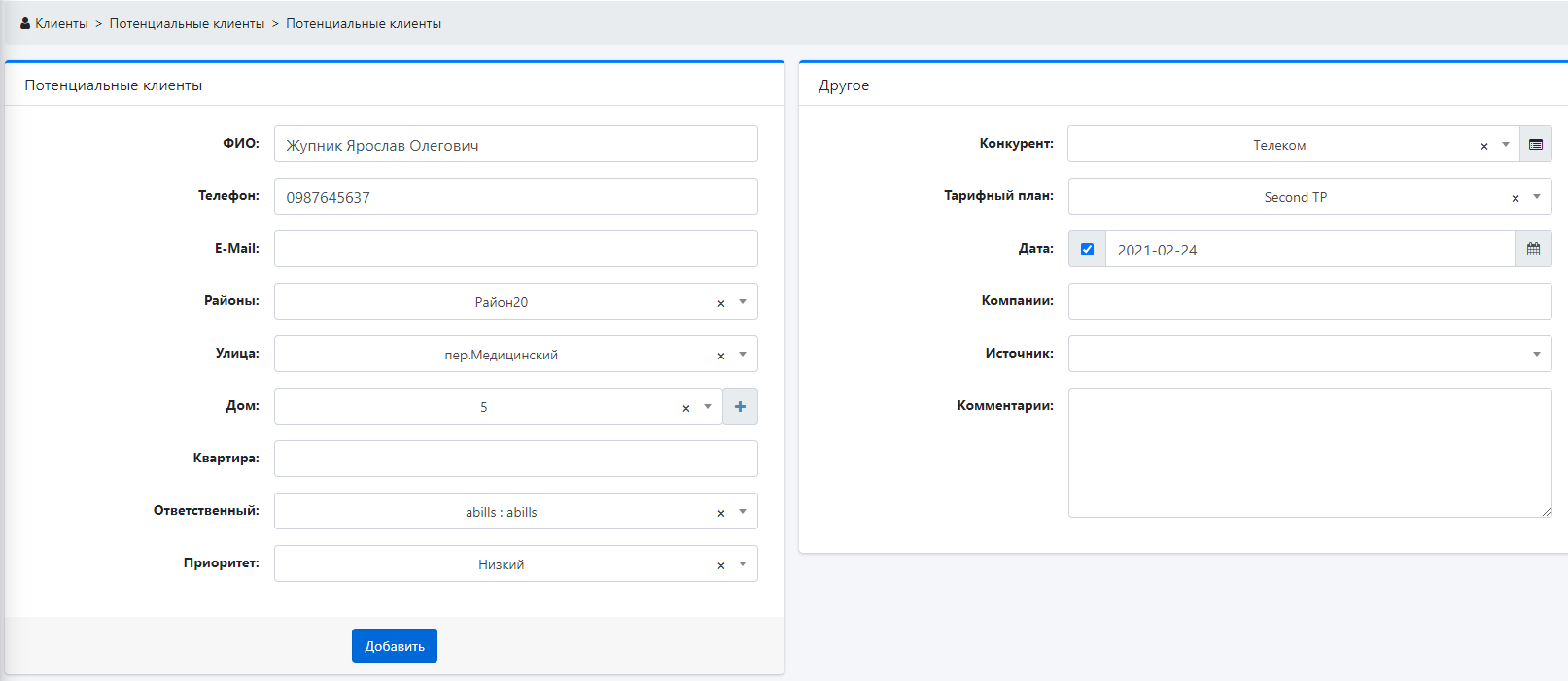The width and height of the screenshot is (1568, 681).
Task: Clear the Улица value пер.Медицинский
Action: point(720,356)
